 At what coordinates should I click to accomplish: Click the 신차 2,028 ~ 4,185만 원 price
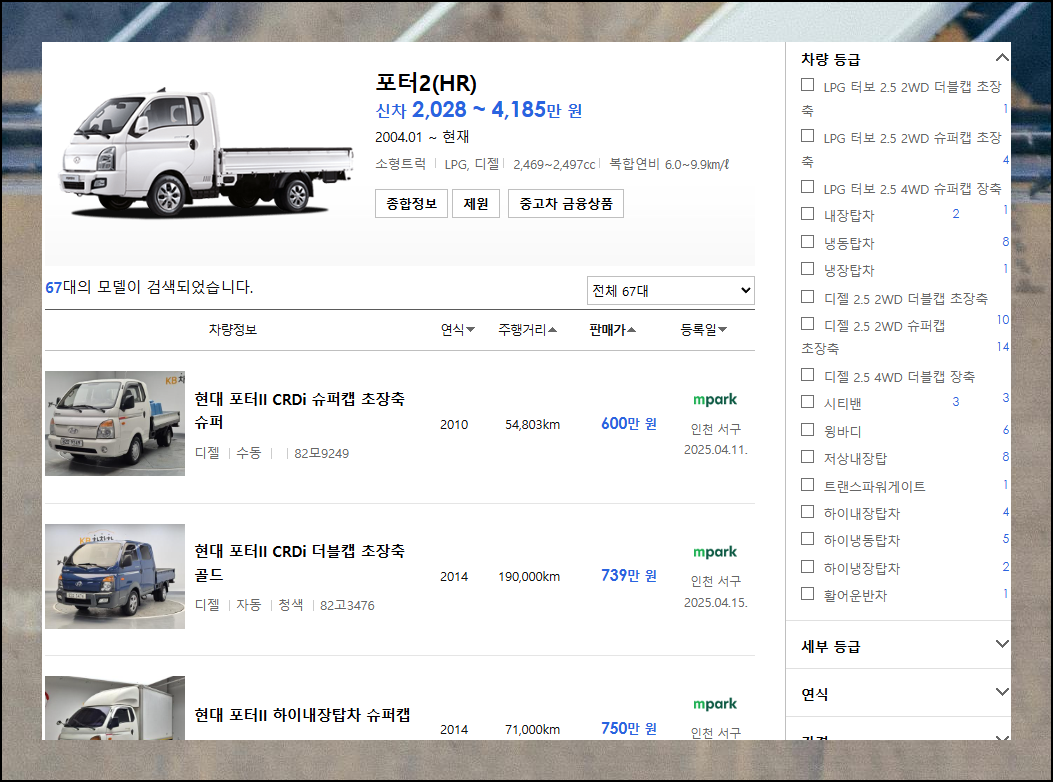point(479,110)
